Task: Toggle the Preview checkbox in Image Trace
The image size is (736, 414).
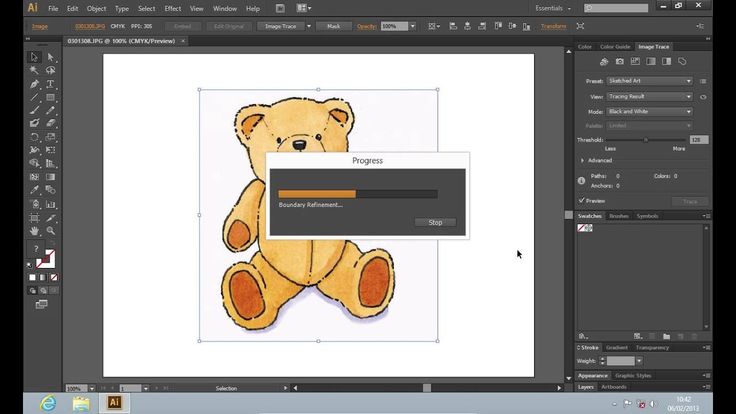Action: [582, 200]
